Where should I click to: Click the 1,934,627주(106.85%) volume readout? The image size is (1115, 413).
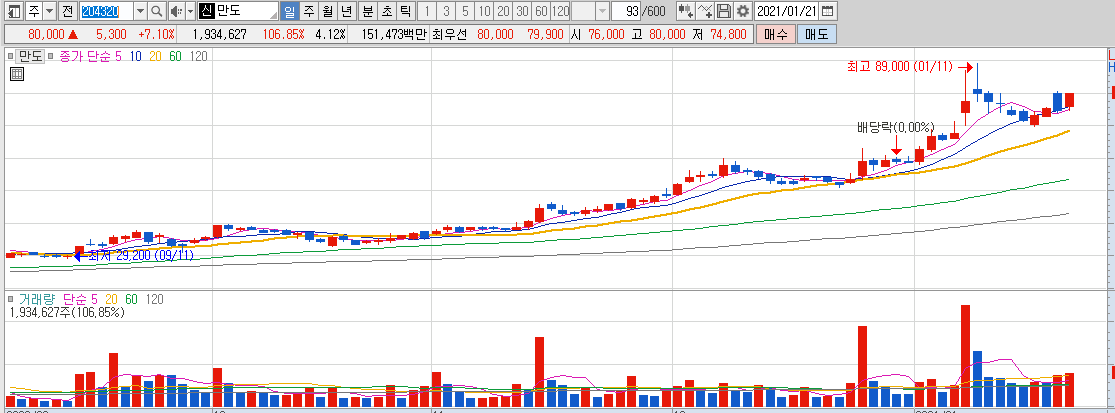click(x=66, y=312)
